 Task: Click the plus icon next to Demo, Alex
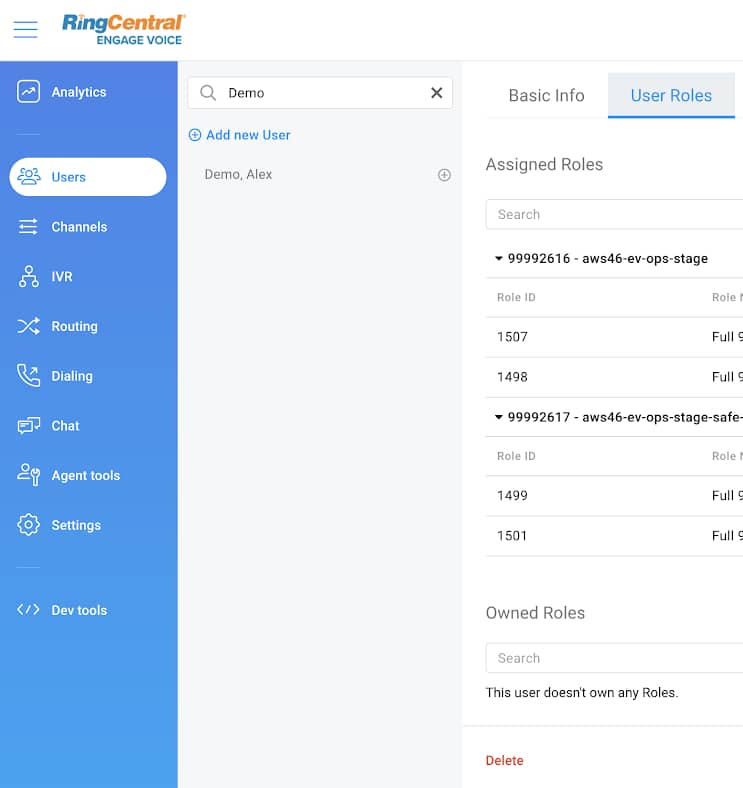pos(444,174)
